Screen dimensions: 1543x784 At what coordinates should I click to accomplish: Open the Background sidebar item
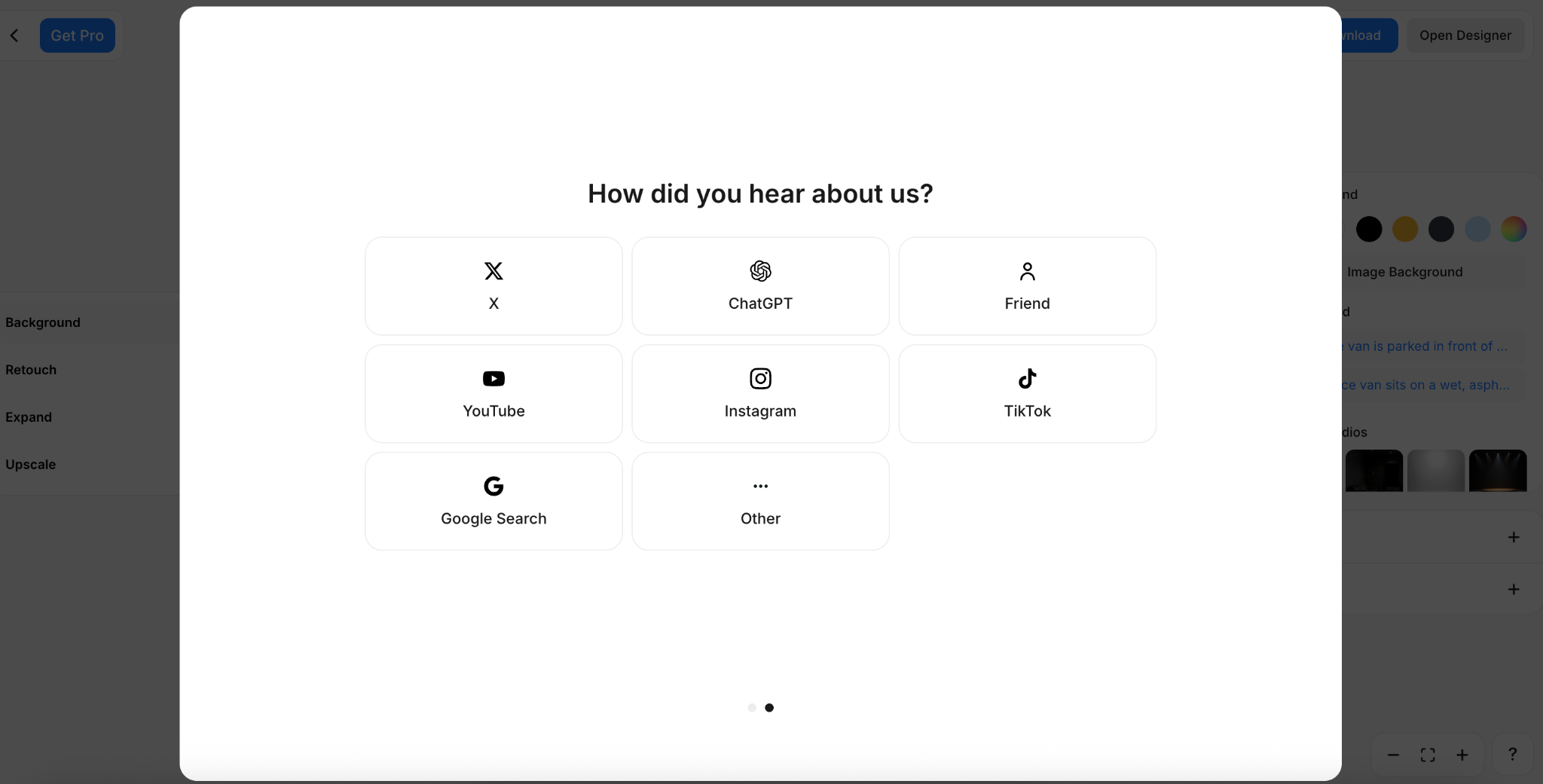coord(43,322)
